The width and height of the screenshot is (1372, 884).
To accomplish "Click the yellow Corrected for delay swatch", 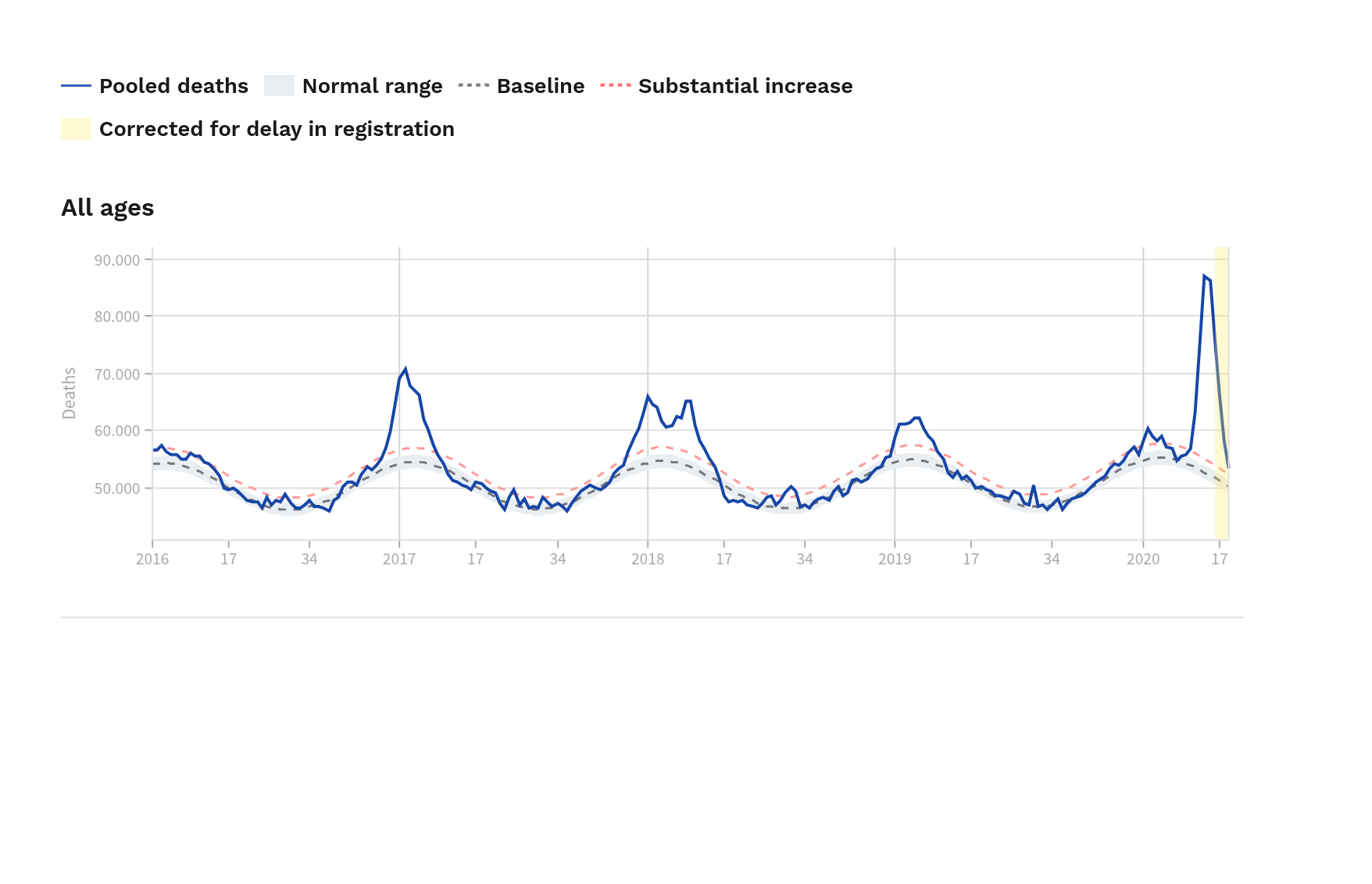I will click(76, 129).
